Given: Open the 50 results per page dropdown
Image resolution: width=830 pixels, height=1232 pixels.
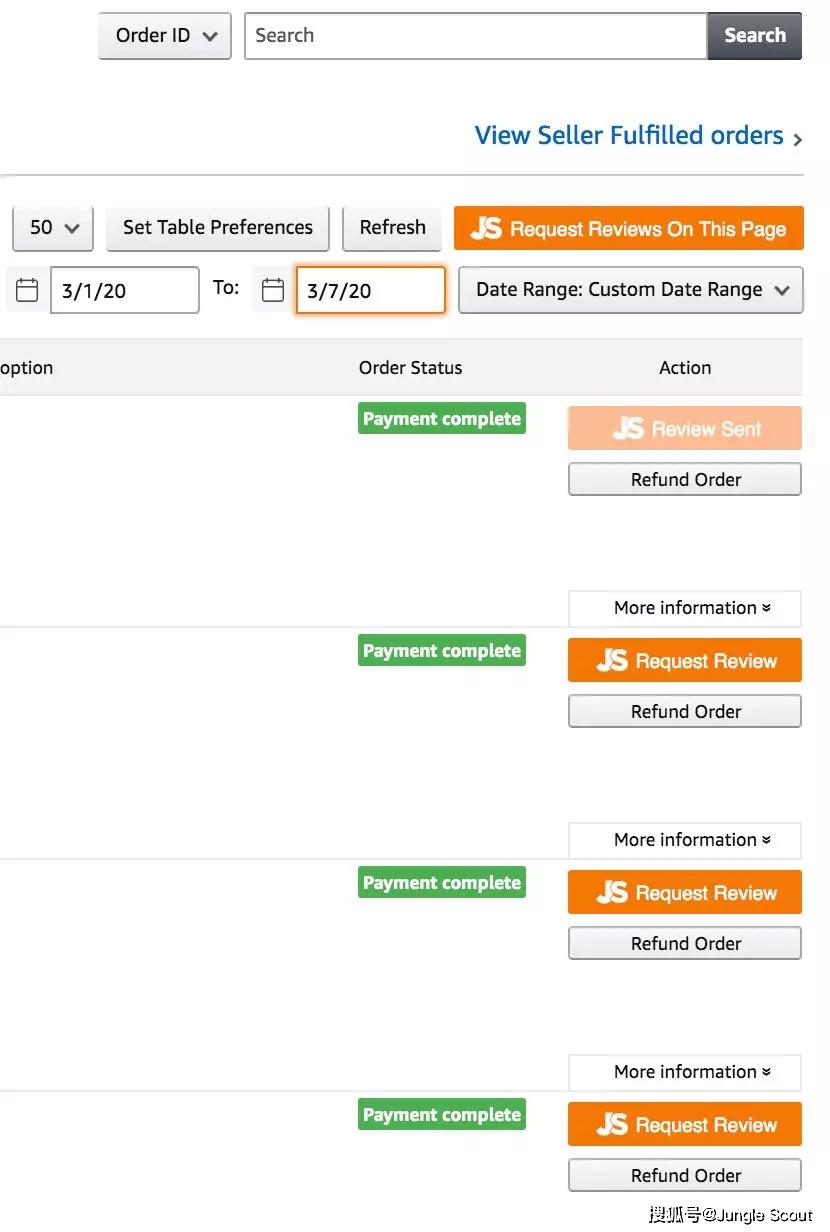Looking at the screenshot, I should (x=53, y=228).
